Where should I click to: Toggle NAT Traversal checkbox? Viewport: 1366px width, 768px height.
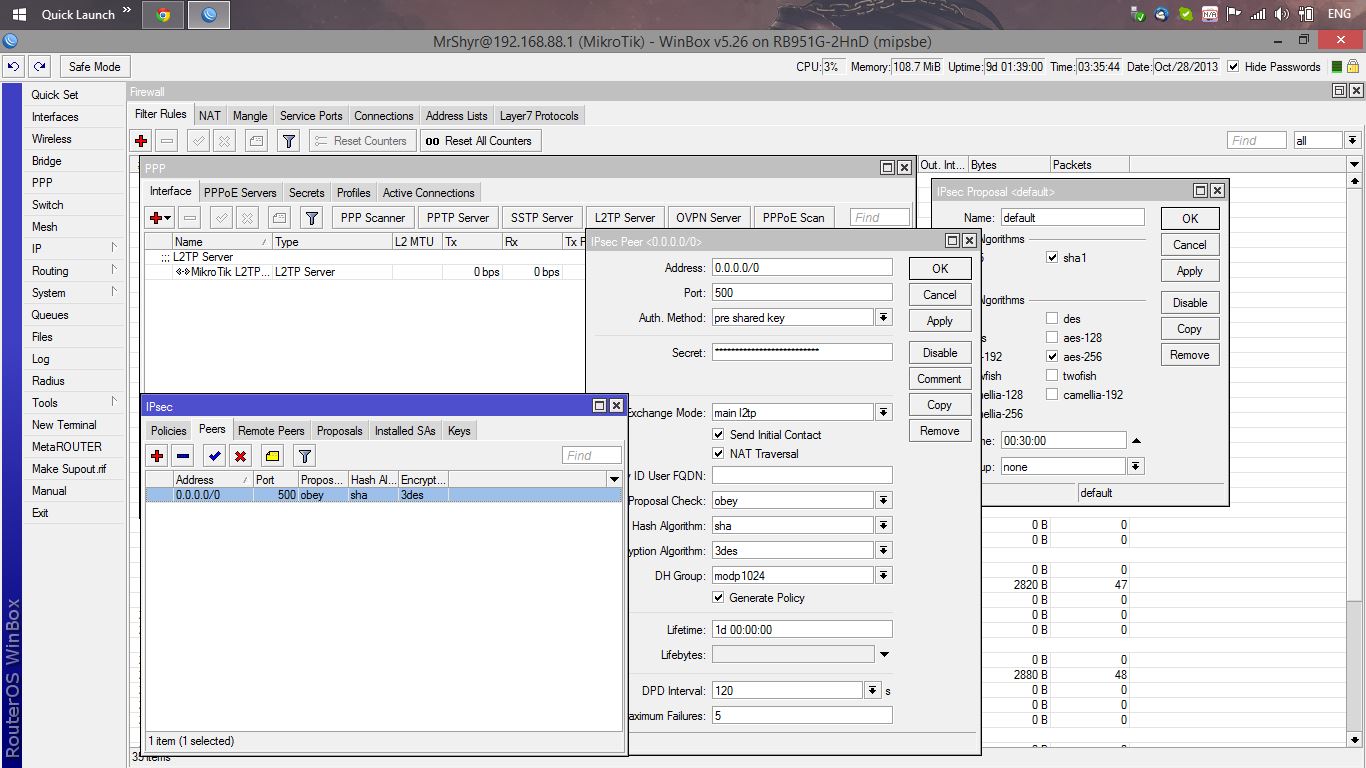[x=718, y=454]
